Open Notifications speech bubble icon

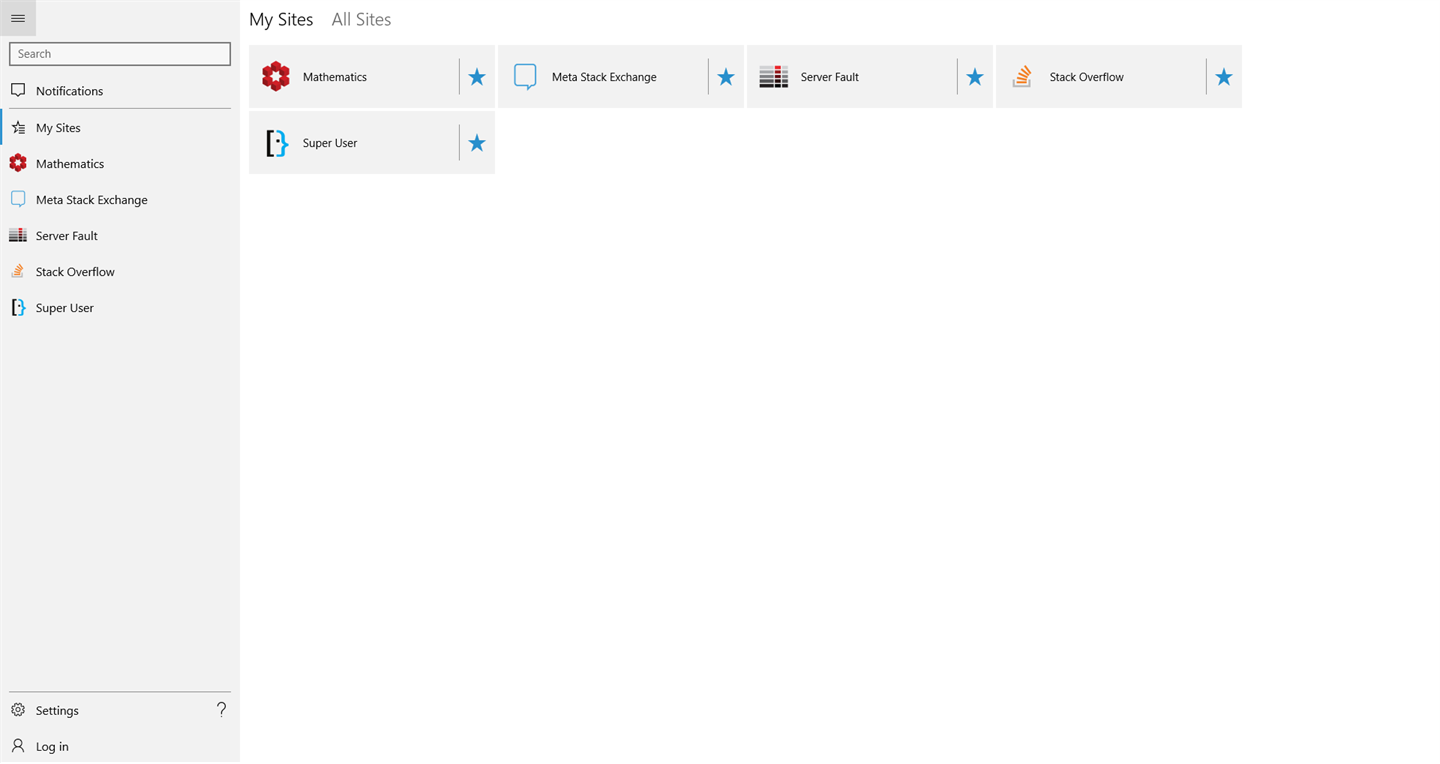click(x=18, y=90)
